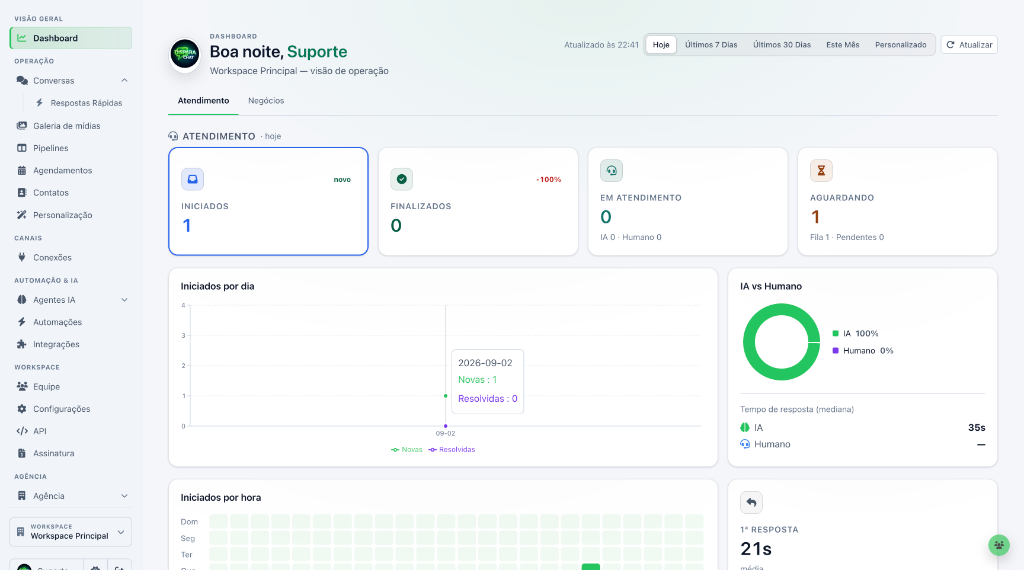Open Contatos address book icon

[x=22, y=193]
